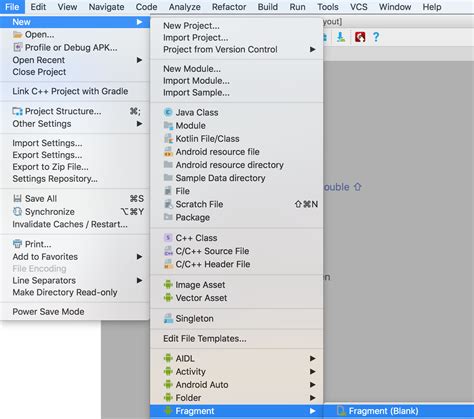
Task: Open the Window menu
Action: [395, 7]
